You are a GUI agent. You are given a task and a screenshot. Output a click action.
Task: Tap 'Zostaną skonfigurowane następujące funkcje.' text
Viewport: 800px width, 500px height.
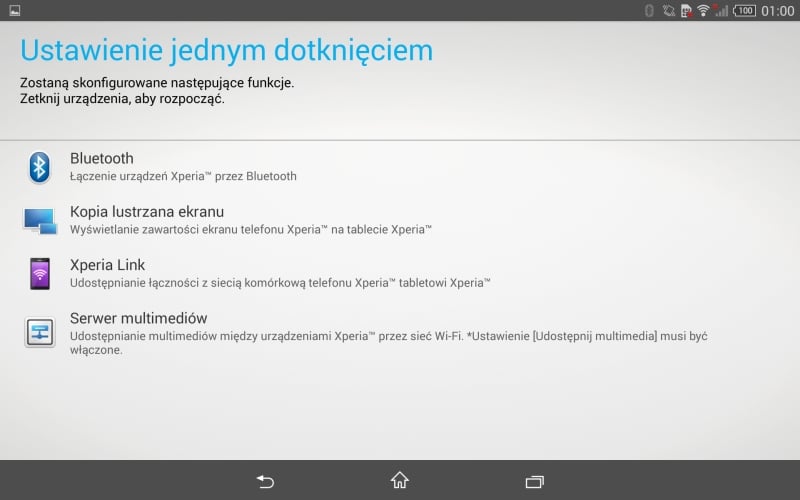tap(157, 82)
